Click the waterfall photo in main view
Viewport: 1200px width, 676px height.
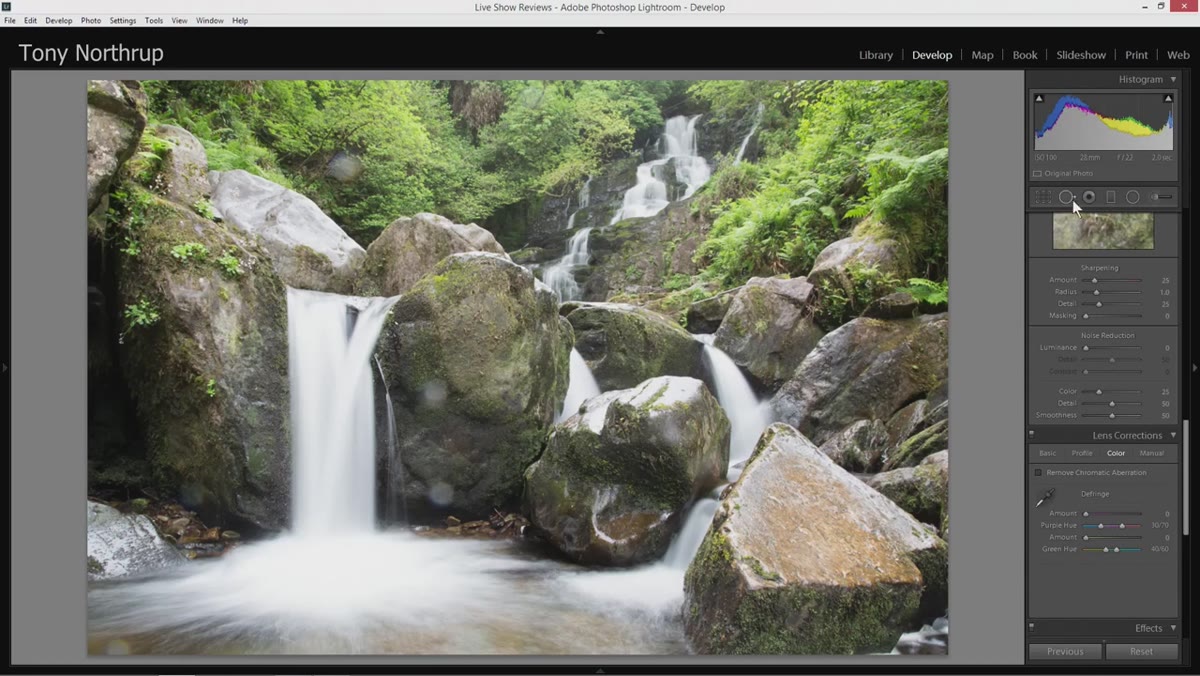(x=517, y=368)
